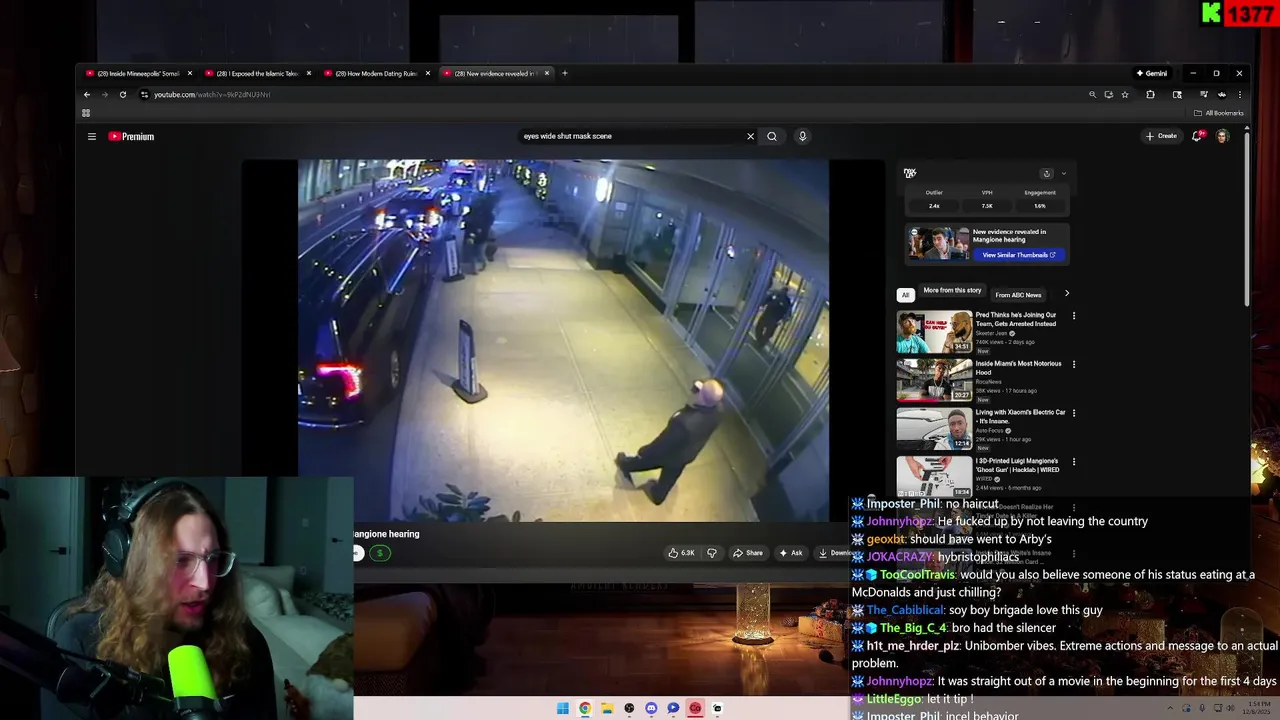Select More from this story chip
The height and width of the screenshot is (720, 1280).
coord(952,291)
